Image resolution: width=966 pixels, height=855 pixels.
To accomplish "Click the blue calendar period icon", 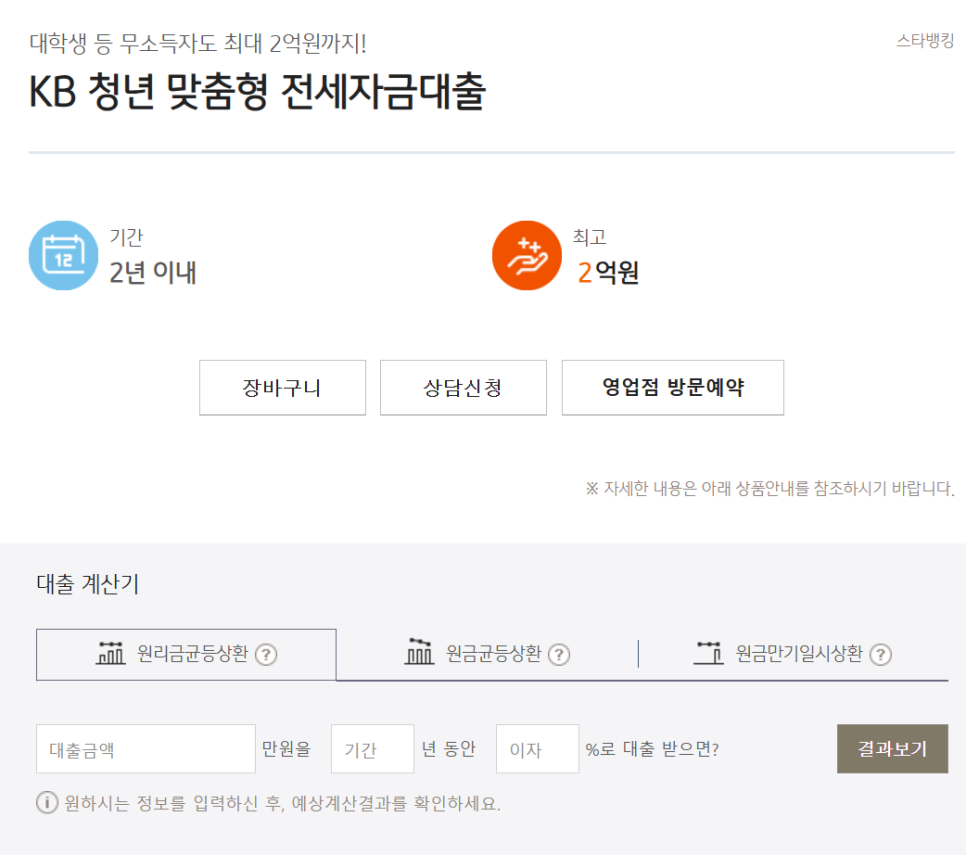I will tap(63, 256).
